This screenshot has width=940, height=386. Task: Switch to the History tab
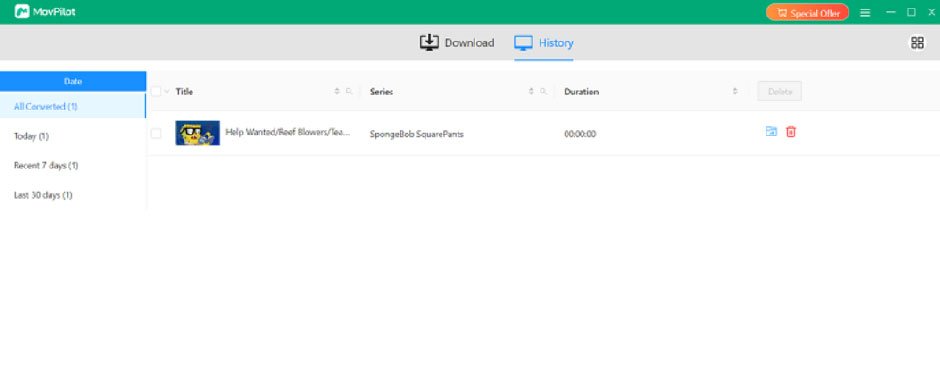pos(544,43)
